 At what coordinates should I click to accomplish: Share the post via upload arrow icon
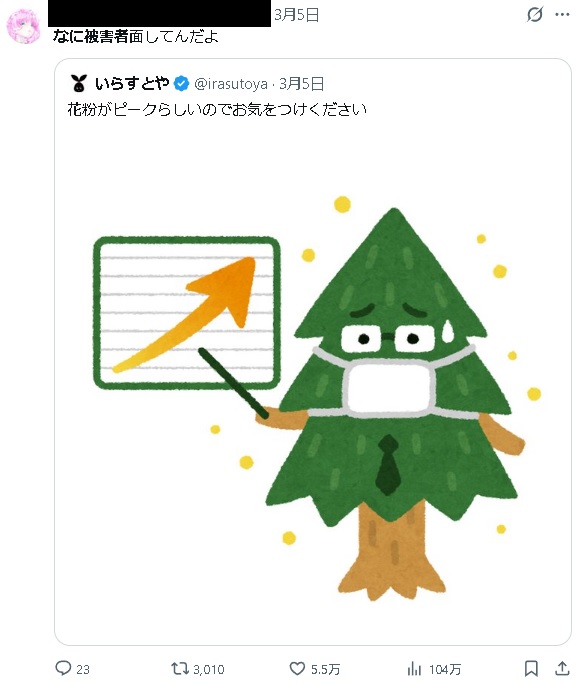[562, 668]
